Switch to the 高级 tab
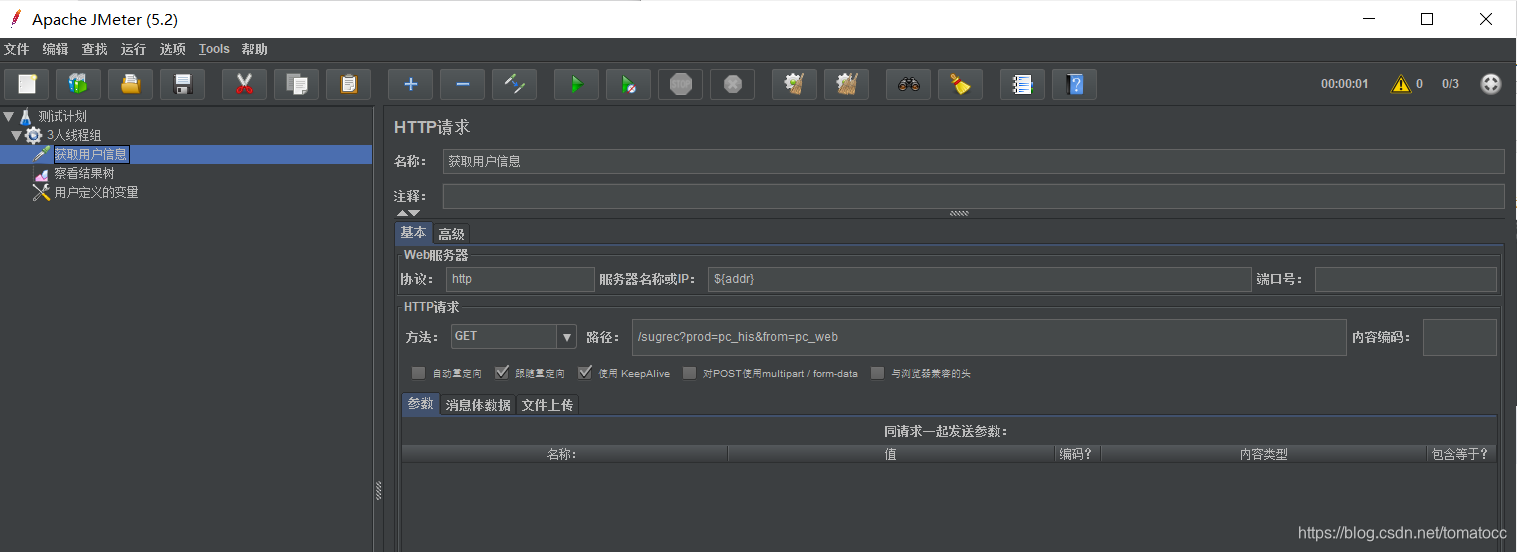This screenshot has height=552, width=1517. pyautogui.click(x=451, y=234)
